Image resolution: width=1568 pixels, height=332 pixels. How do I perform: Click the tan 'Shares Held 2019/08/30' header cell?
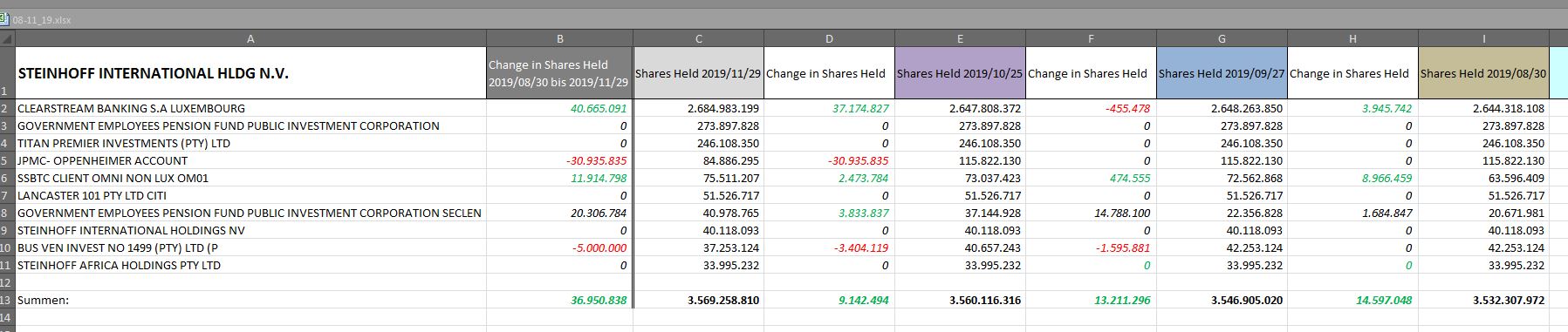pyautogui.click(x=1483, y=73)
